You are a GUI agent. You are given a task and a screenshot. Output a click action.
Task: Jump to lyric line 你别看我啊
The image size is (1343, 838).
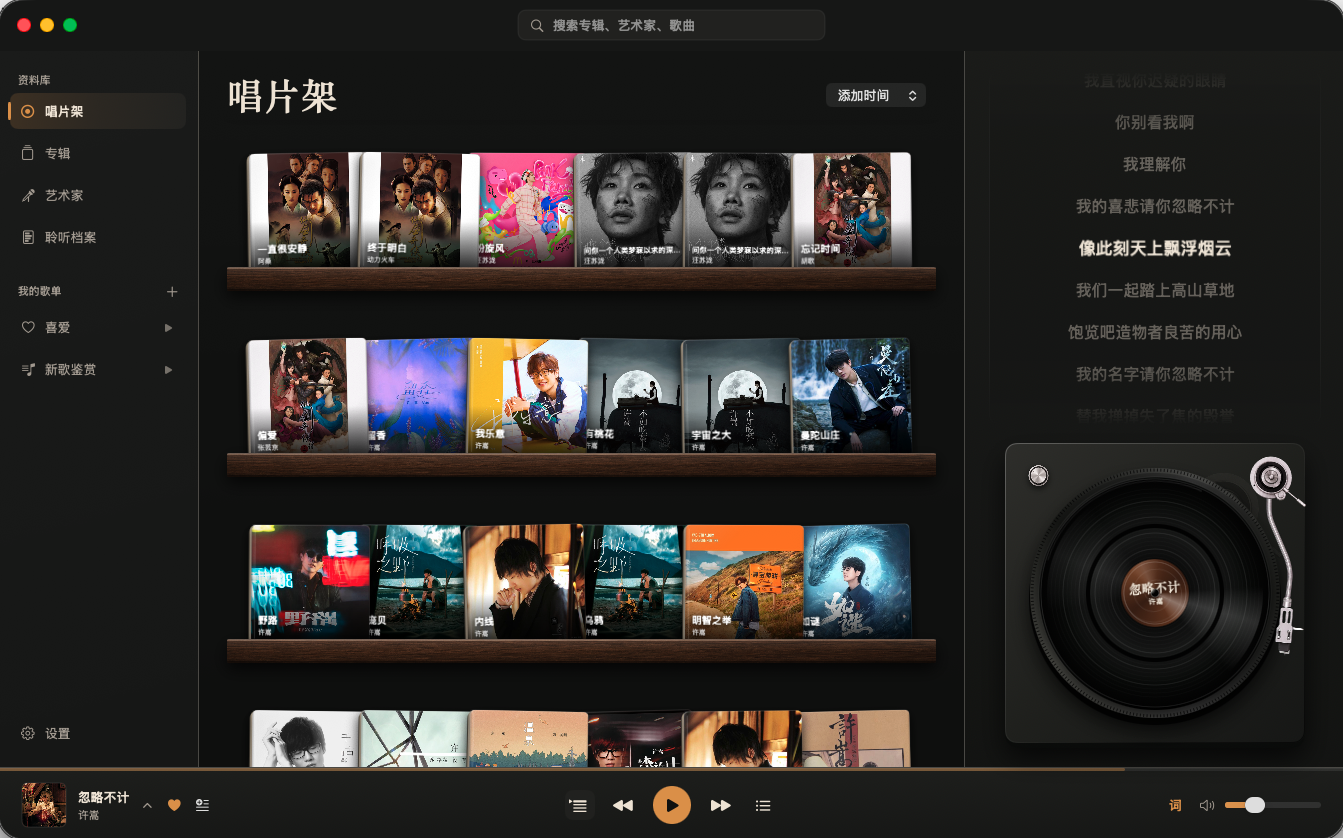pyautogui.click(x=1154, y=123)
